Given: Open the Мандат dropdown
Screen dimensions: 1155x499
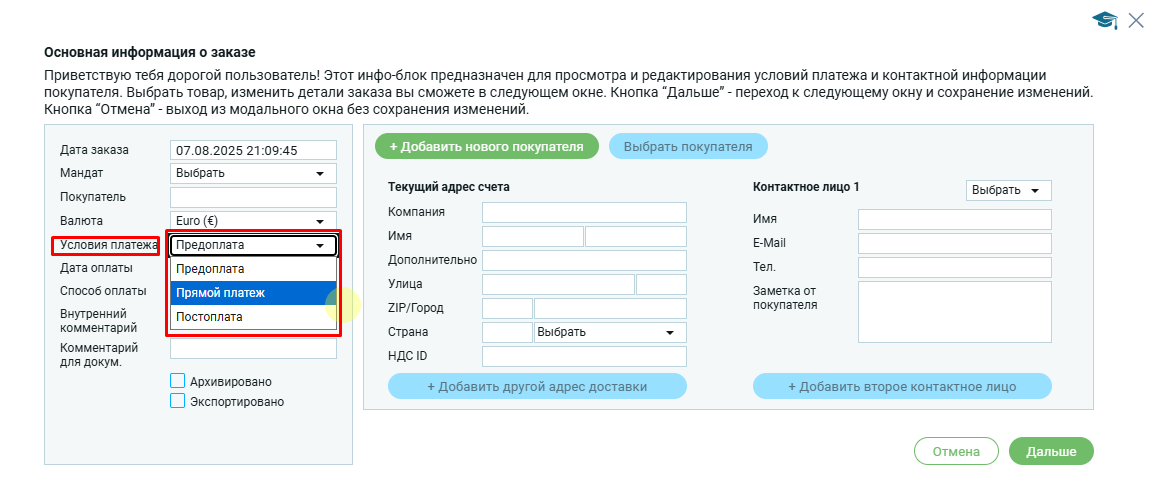Looking at the screenshot, I should [253, 173].
